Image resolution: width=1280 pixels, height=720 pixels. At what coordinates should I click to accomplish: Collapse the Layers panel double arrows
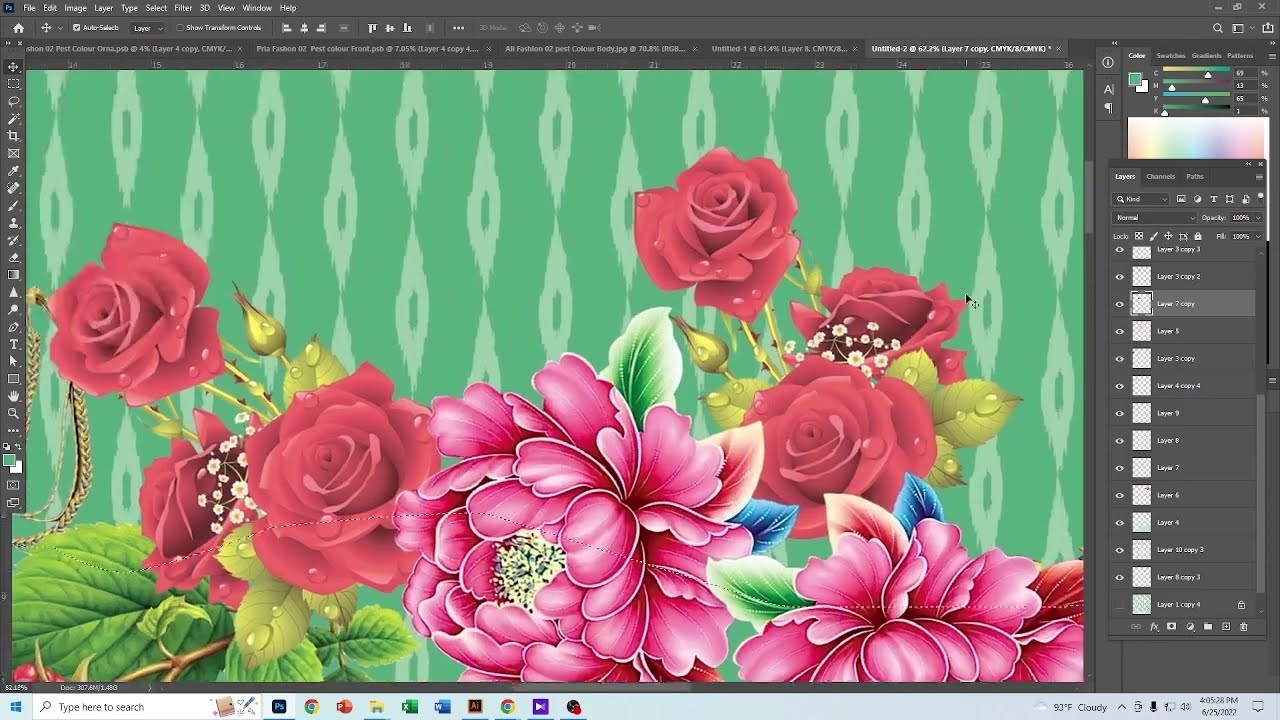point(1248,164)
